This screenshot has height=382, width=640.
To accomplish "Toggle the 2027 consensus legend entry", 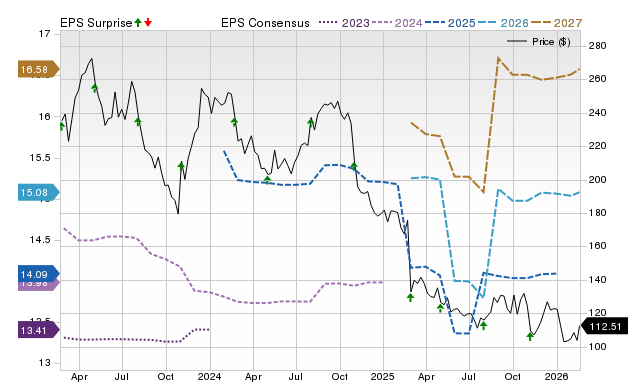I will pyautogui.click(x=556, y=23).
